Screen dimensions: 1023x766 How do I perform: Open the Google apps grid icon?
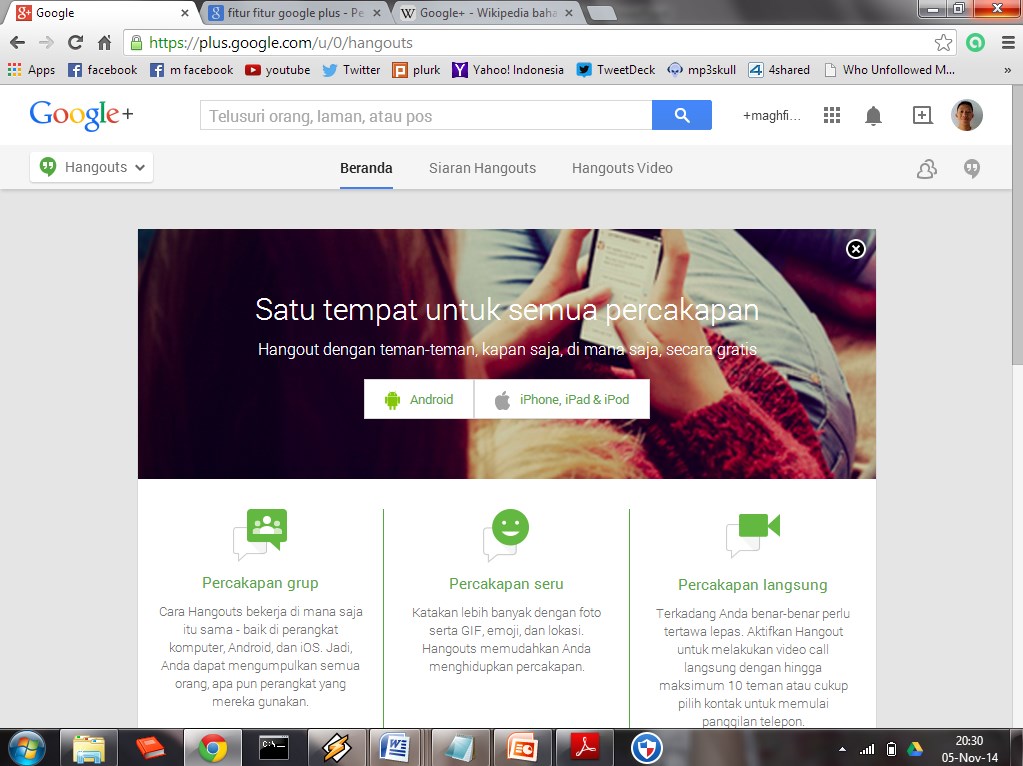click(831, 115)
